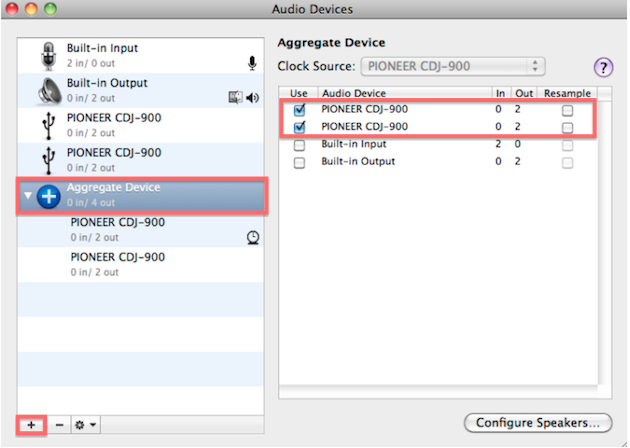Click the blue plus Aggregate Device icon
Viewport: 630px width, 448px height.
point(49,196)
